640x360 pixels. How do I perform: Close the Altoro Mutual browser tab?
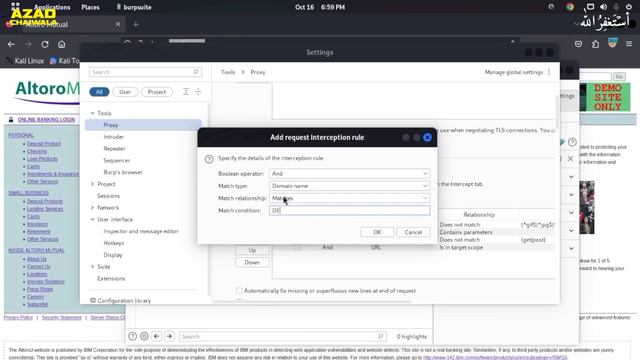click(x=118, y=24)
